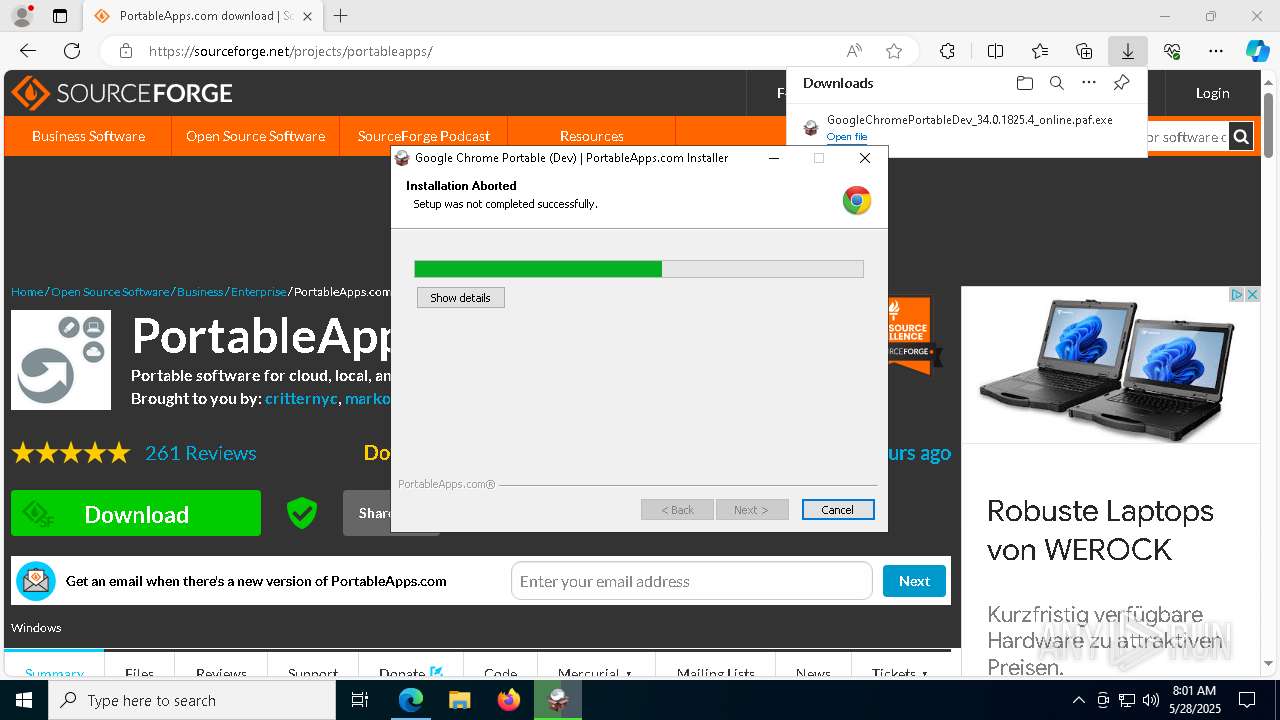The image size is (1280, 720).
Task: Open the Business breadcrumb link
Action: [200, 292]
